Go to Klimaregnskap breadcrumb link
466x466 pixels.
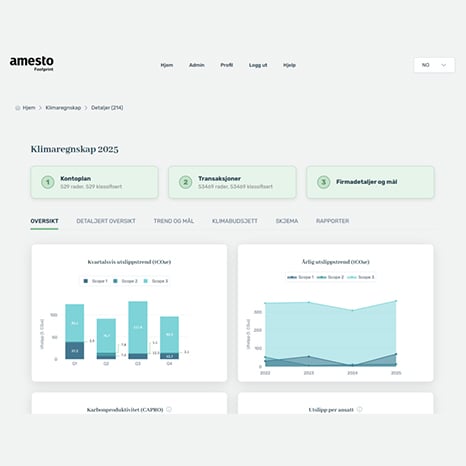click(63, 108)
